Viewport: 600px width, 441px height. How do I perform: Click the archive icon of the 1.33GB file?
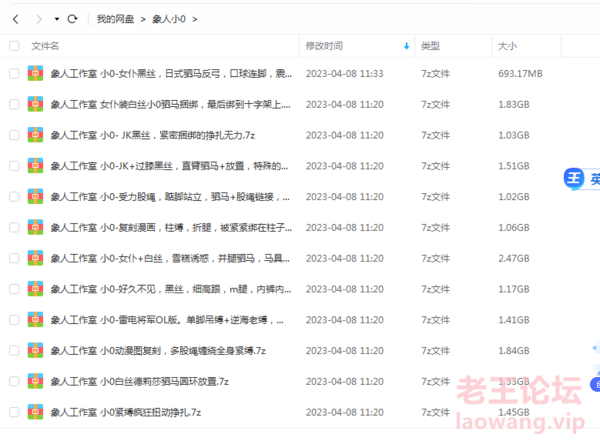35,381
